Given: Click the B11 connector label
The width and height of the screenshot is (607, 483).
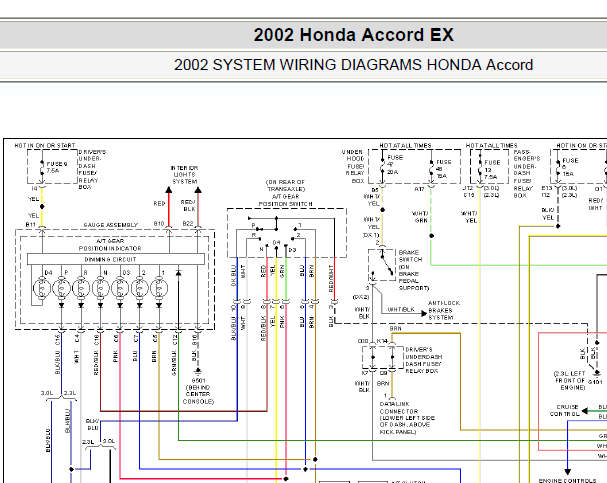Looking at the screenshot, I should [x=31, y=224].
